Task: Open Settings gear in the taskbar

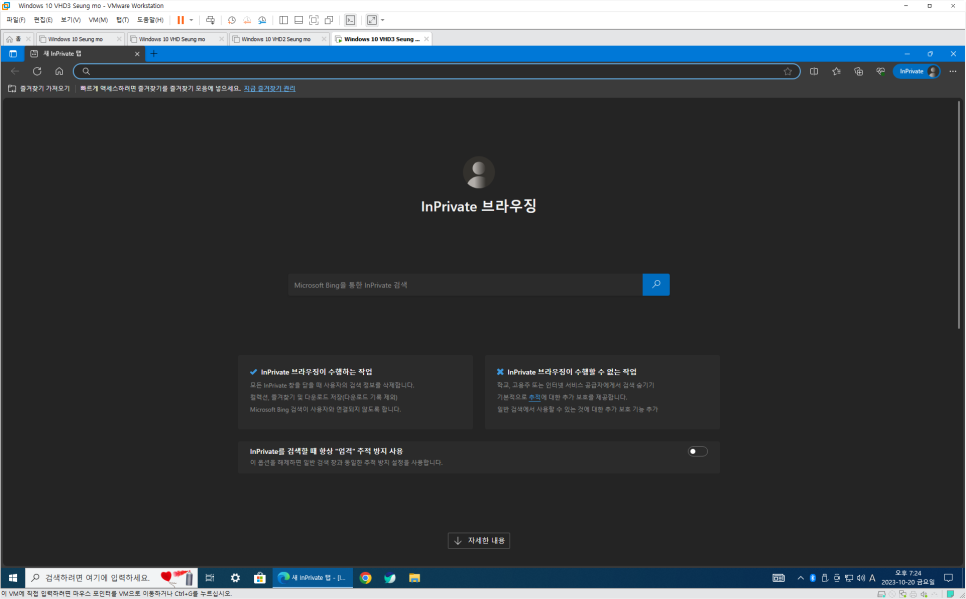Action: point(235,578)
